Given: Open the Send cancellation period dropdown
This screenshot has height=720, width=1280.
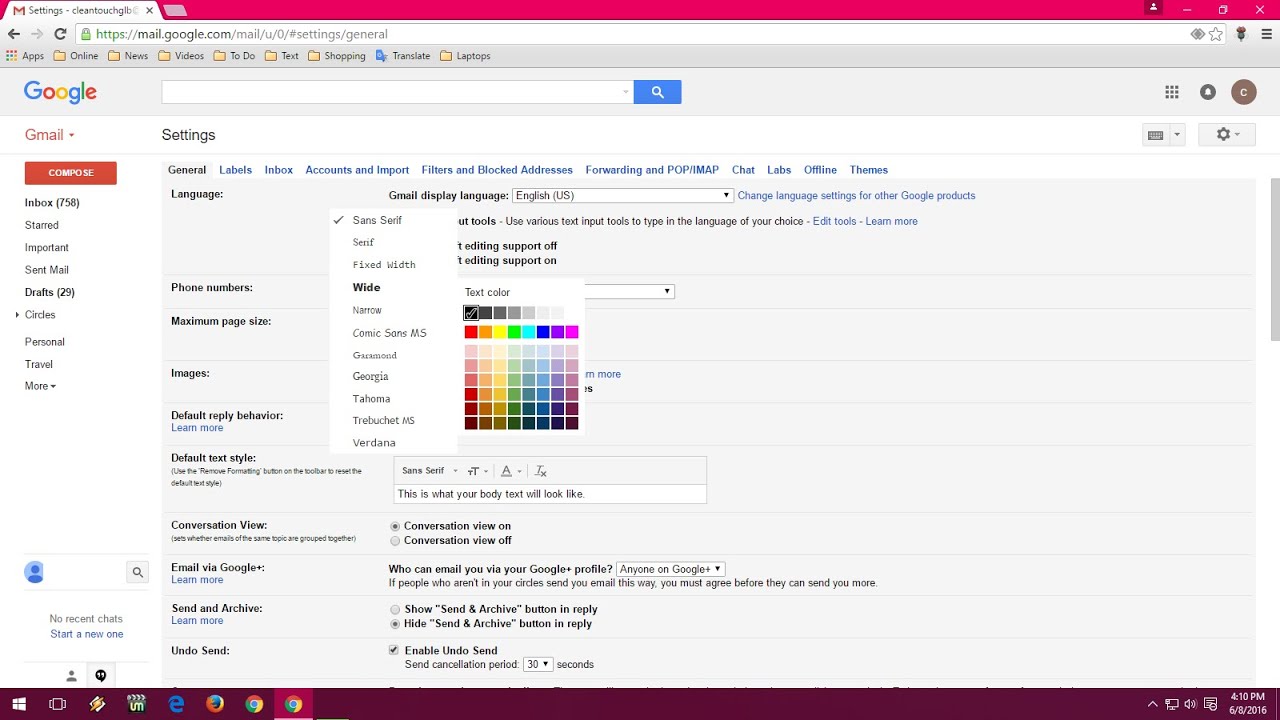Looking at the screenshot, I should click(538, 664).
